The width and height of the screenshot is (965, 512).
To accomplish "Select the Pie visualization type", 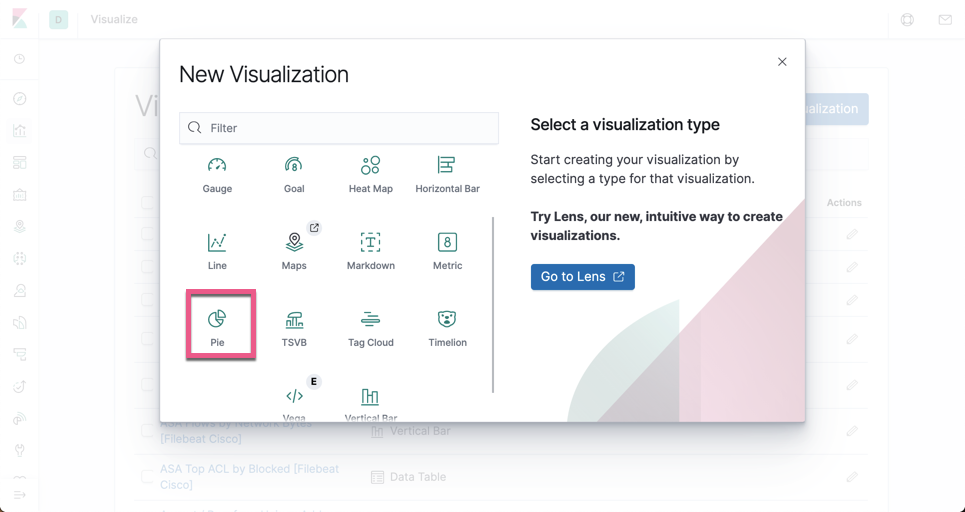I will (217, 328).
